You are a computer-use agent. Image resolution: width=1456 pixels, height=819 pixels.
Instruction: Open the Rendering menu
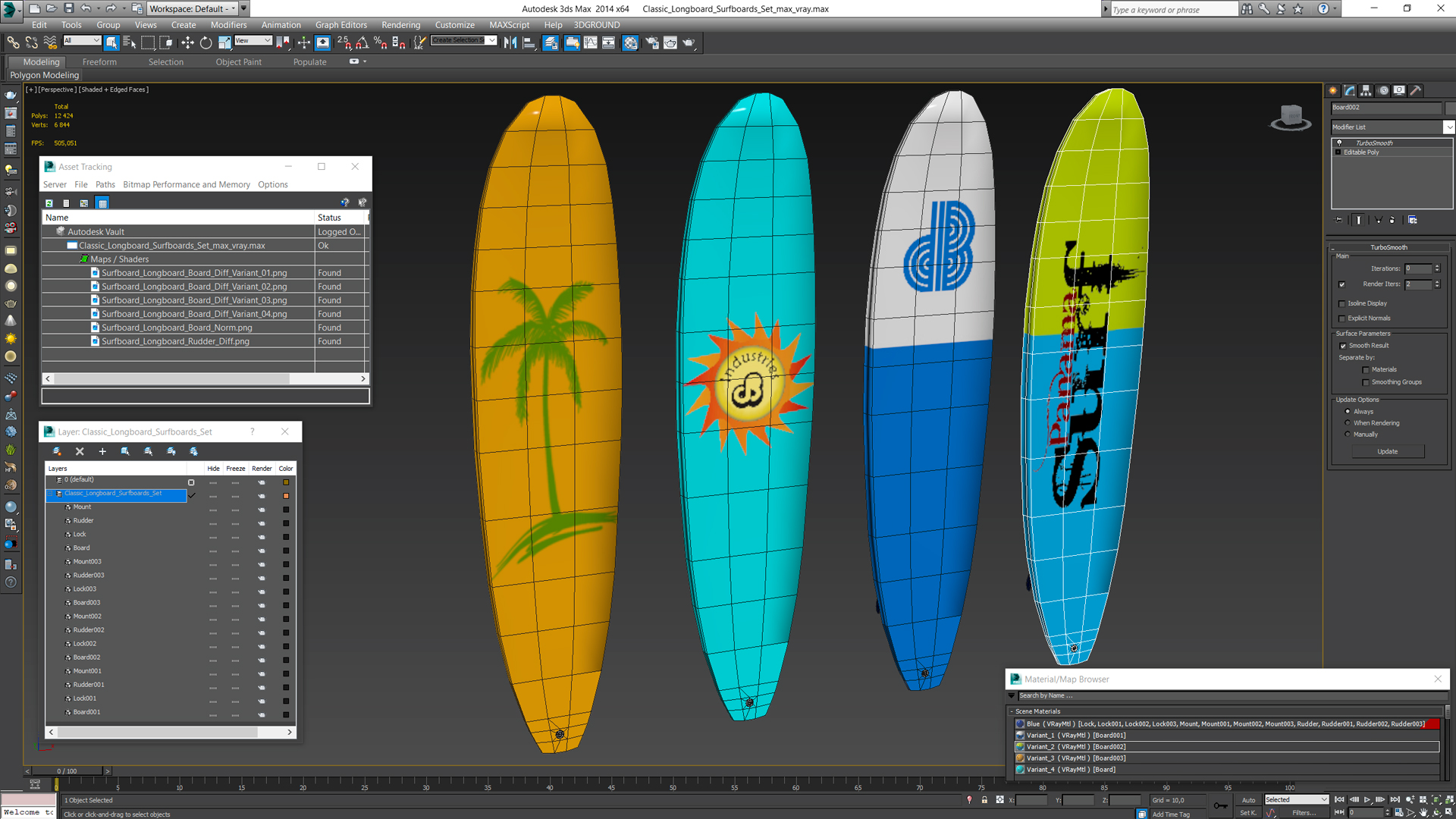pos(400,25)
